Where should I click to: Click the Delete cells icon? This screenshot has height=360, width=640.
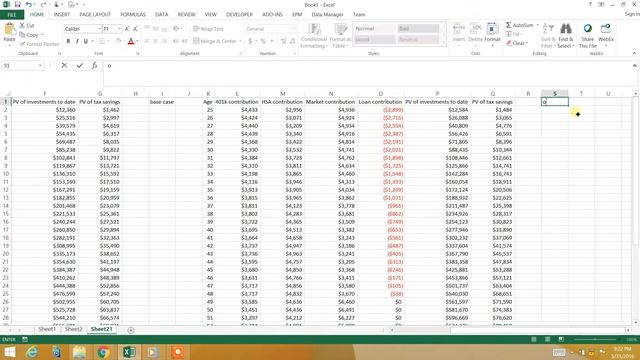click(x=475, y=29)
